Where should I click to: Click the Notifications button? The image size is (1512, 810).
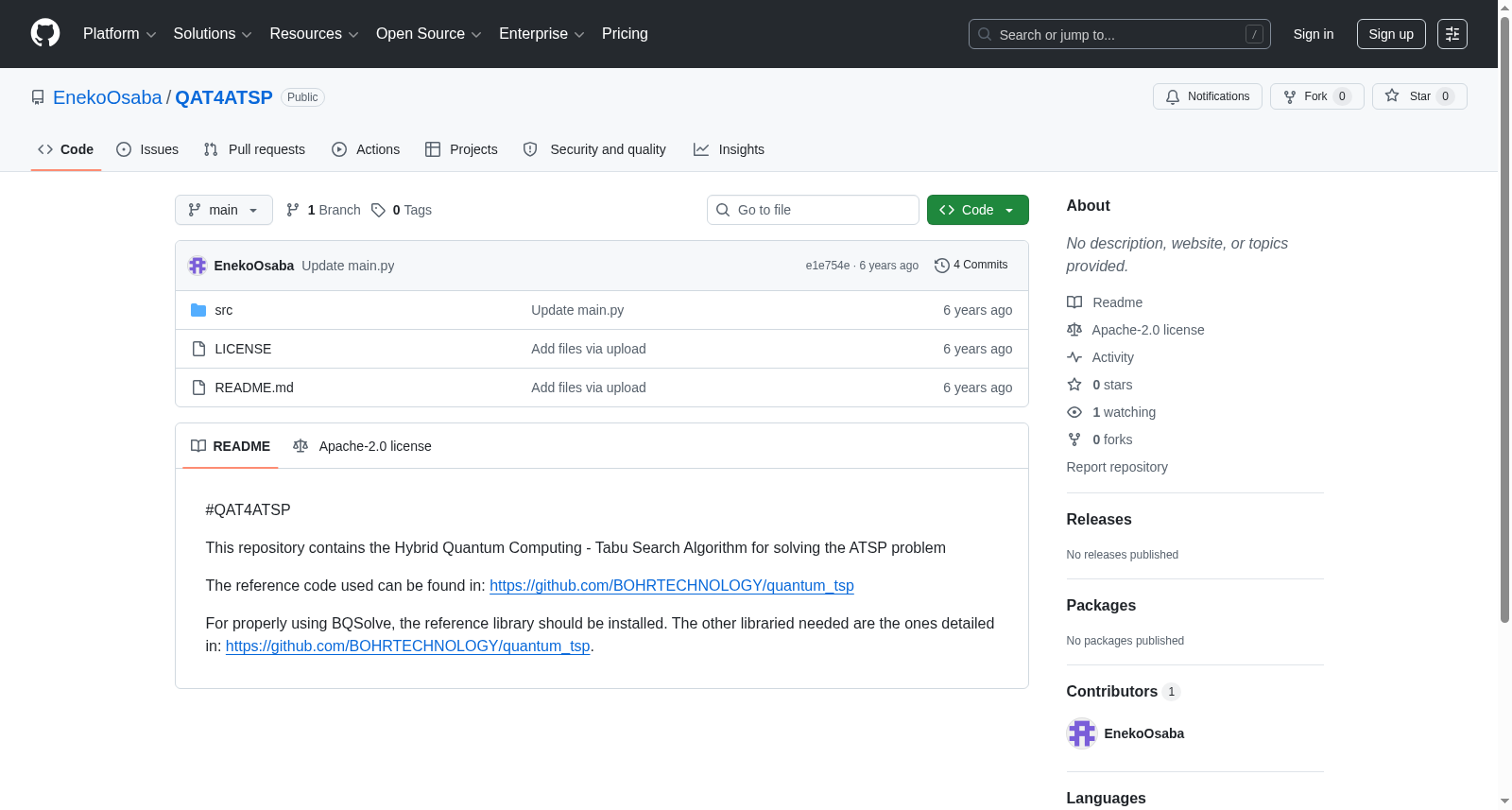[x=1208, y=96]
